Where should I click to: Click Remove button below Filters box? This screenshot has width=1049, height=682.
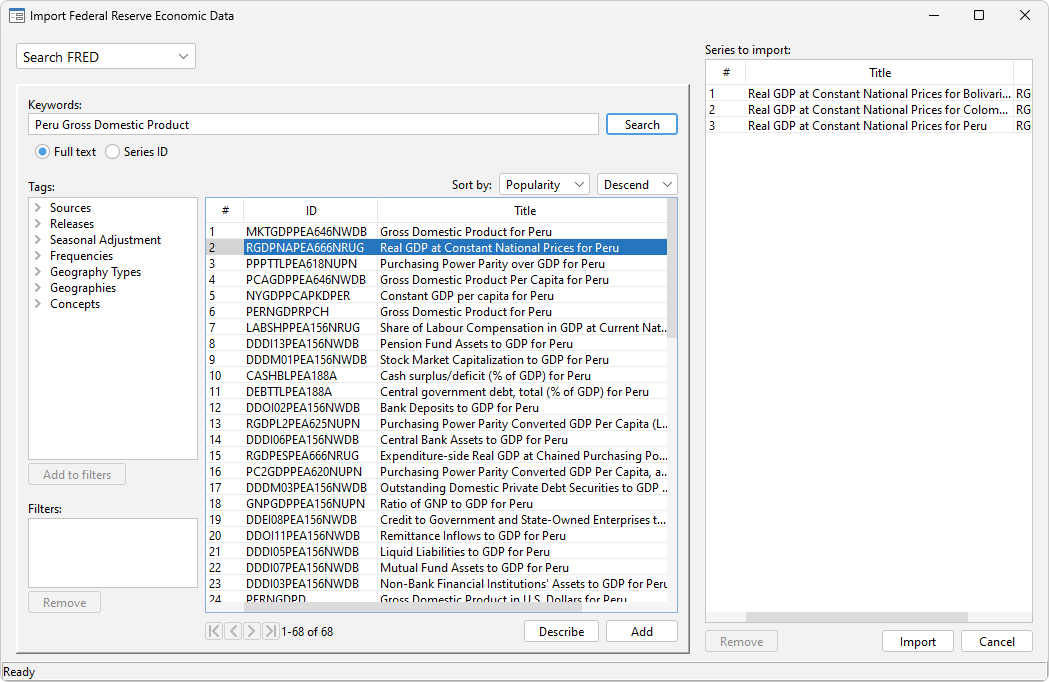(64, 602)
